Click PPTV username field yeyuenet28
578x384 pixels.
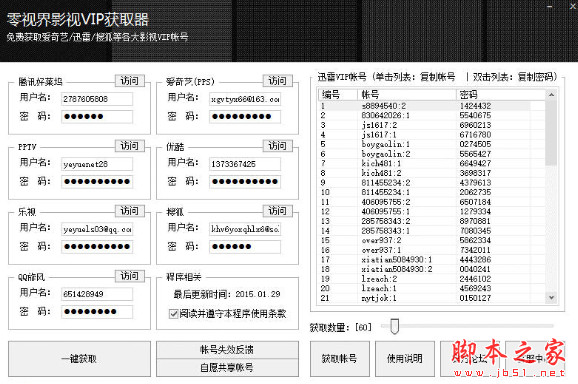(x=97, y=164)
